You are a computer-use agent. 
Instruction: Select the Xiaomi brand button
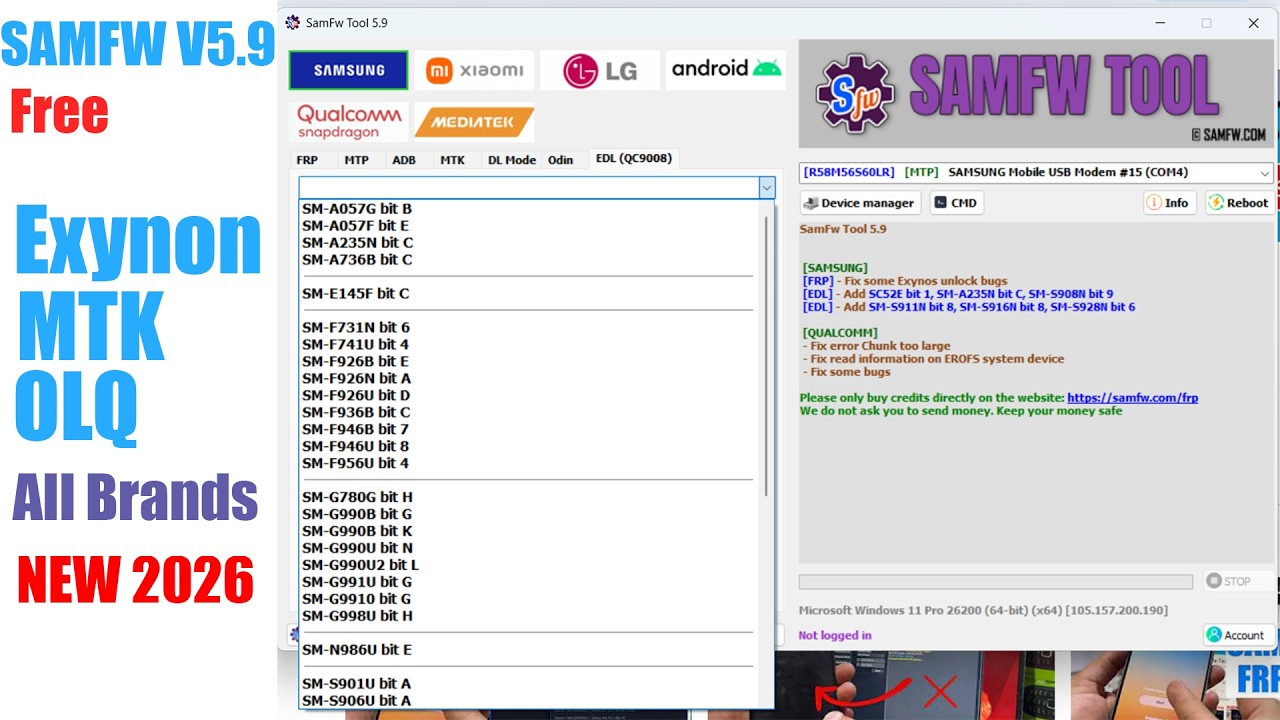474,70
